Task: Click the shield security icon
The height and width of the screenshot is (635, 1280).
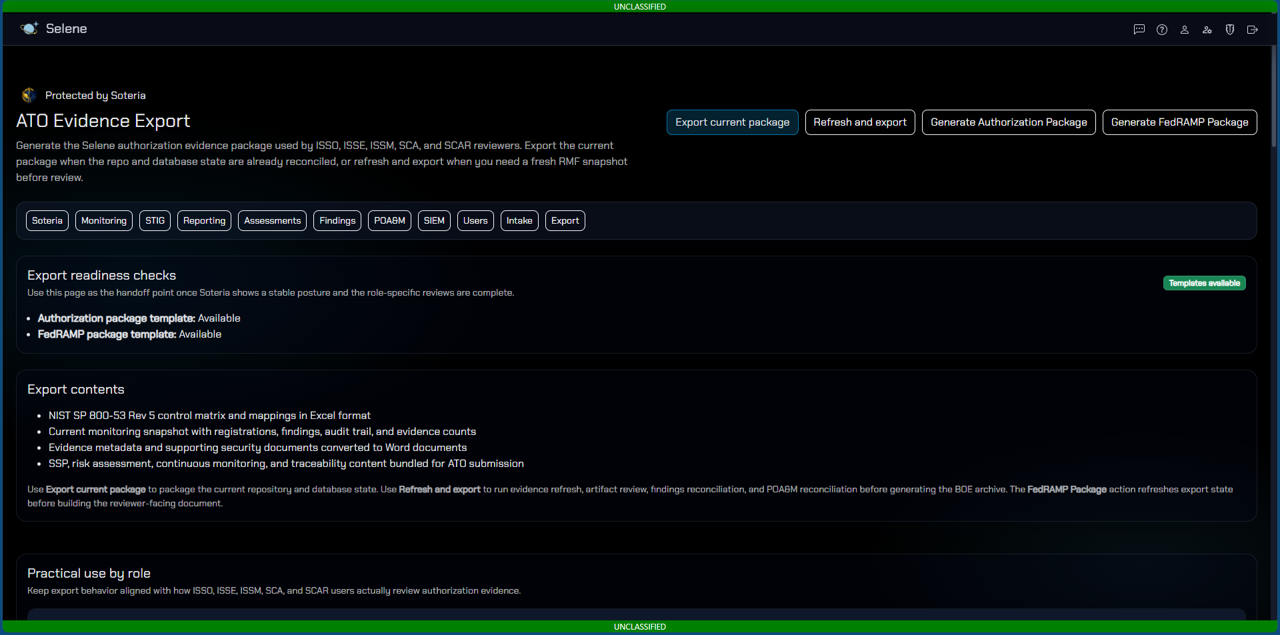Action: coord(1230,30)
